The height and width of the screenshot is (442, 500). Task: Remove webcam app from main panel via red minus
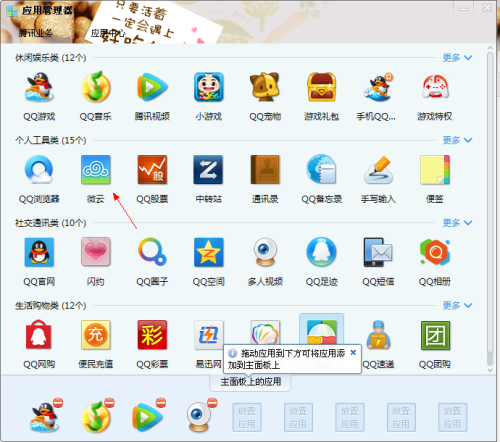point(212,403)
